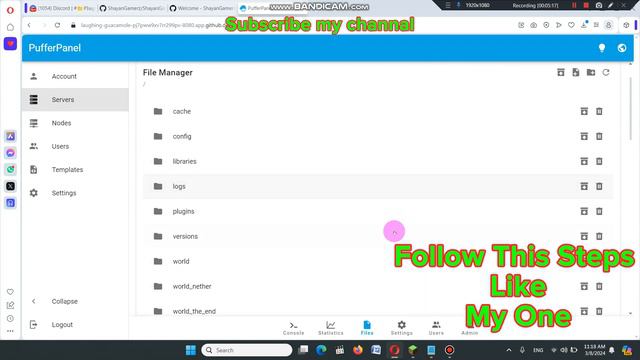Image resolution: width=640 pixels, height=360 pixels.
Task: Open the logs folder
Action: pos(378,186)
